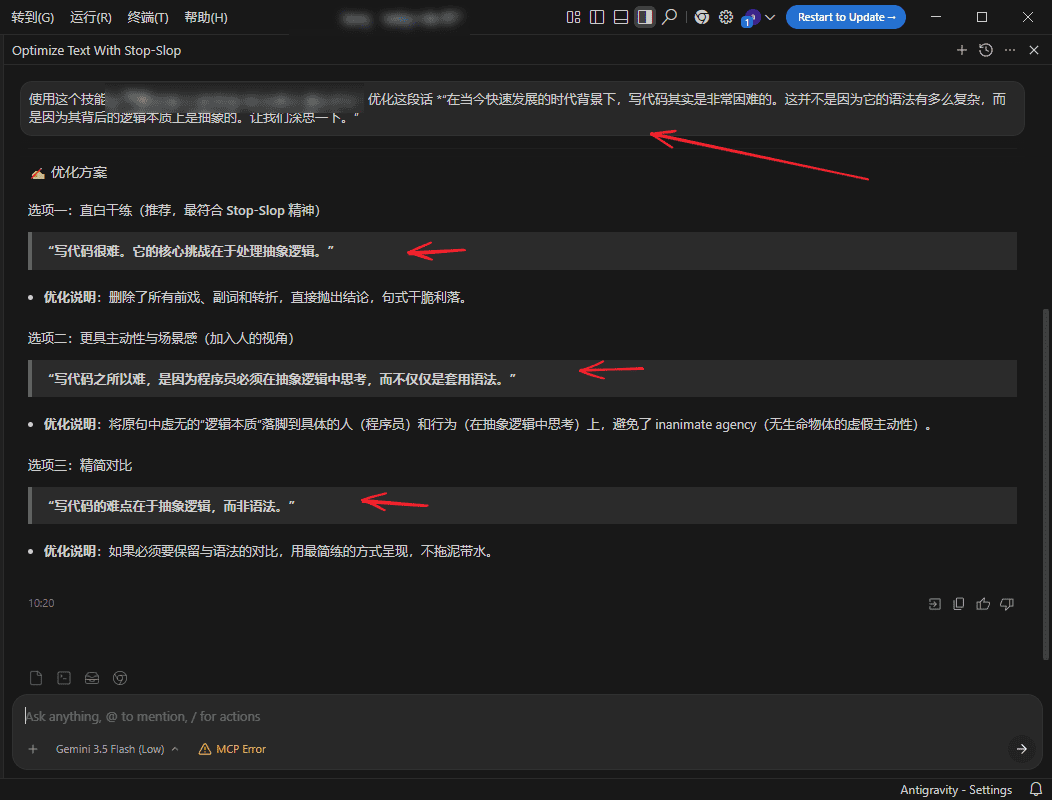Open the 运行(R) menu
The width and height of the screenshot is (1052, 800).
click(x=91, y=17)
